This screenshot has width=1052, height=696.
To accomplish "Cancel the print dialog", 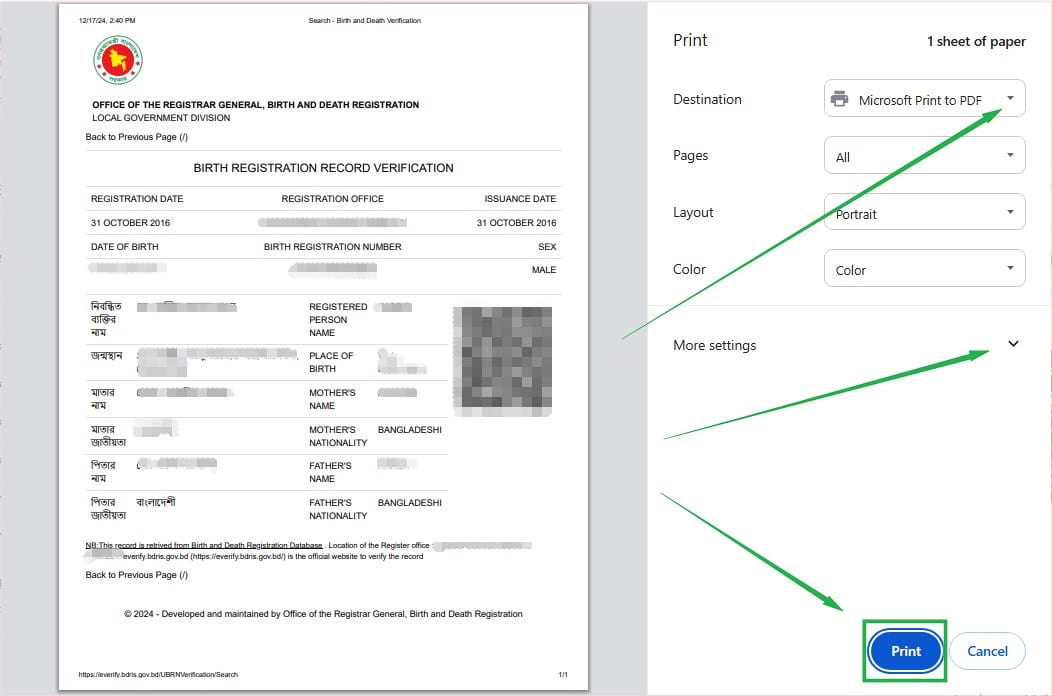I will [x=986, y=651].
